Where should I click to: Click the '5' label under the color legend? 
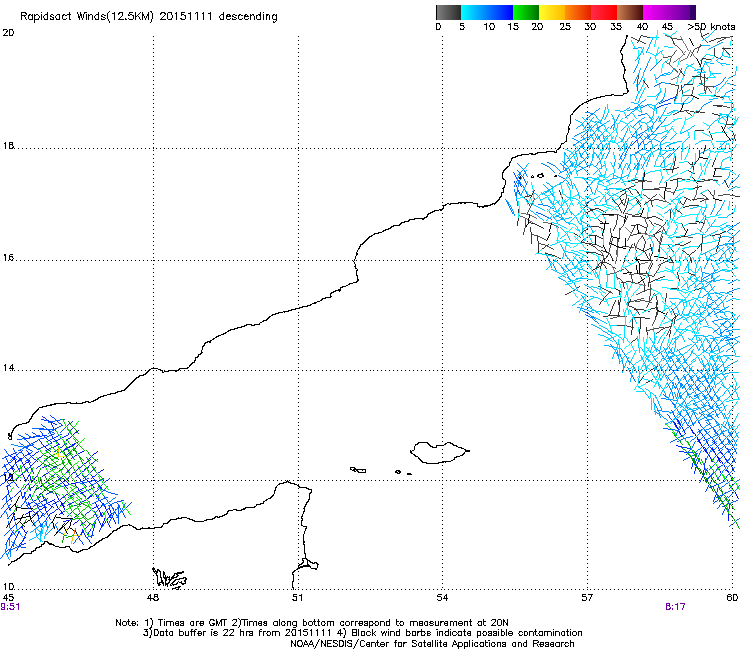coord(462,27)
